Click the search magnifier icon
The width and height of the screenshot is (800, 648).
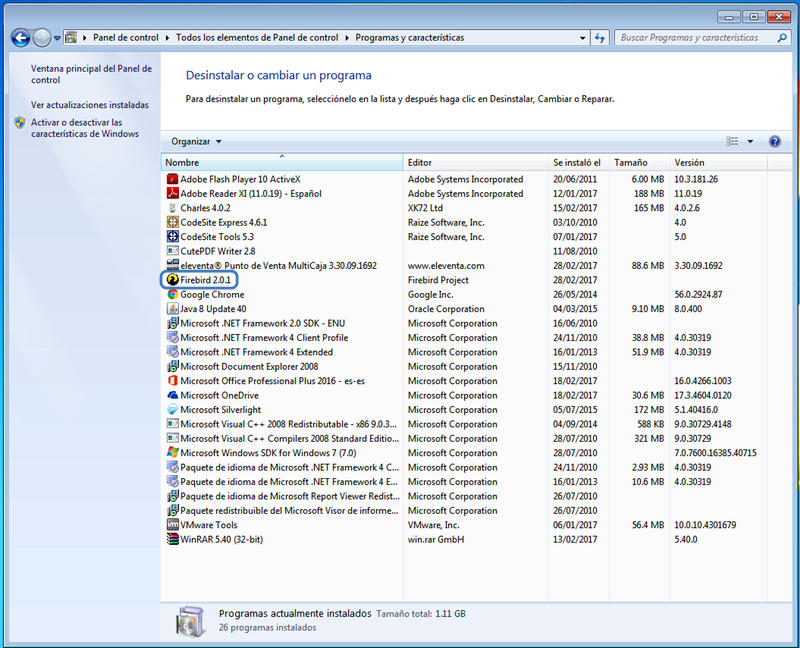coord(782,38)
